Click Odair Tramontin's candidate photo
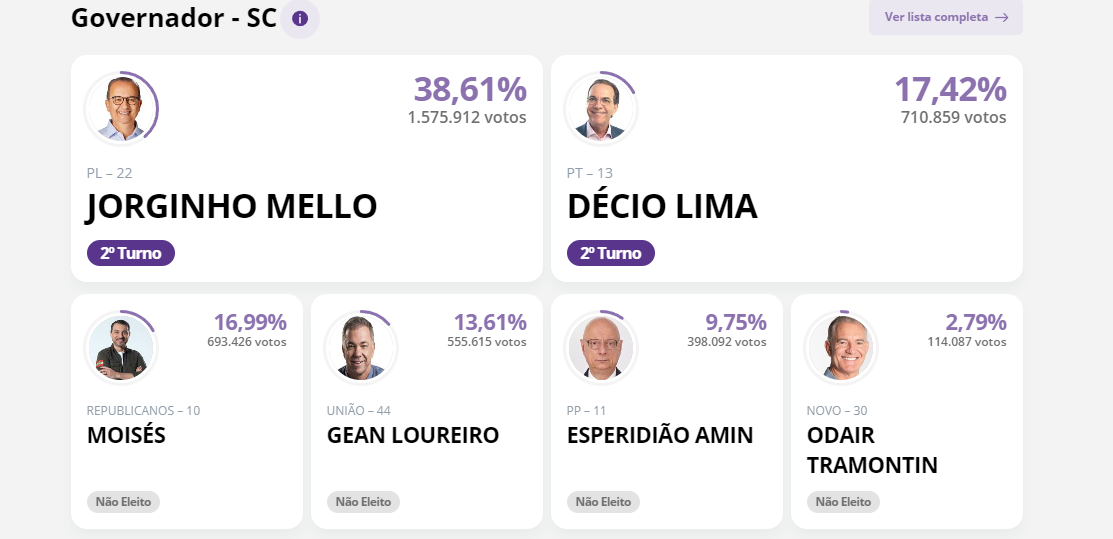This screenshot has width=1113, height=539. (x=841, y=348)
